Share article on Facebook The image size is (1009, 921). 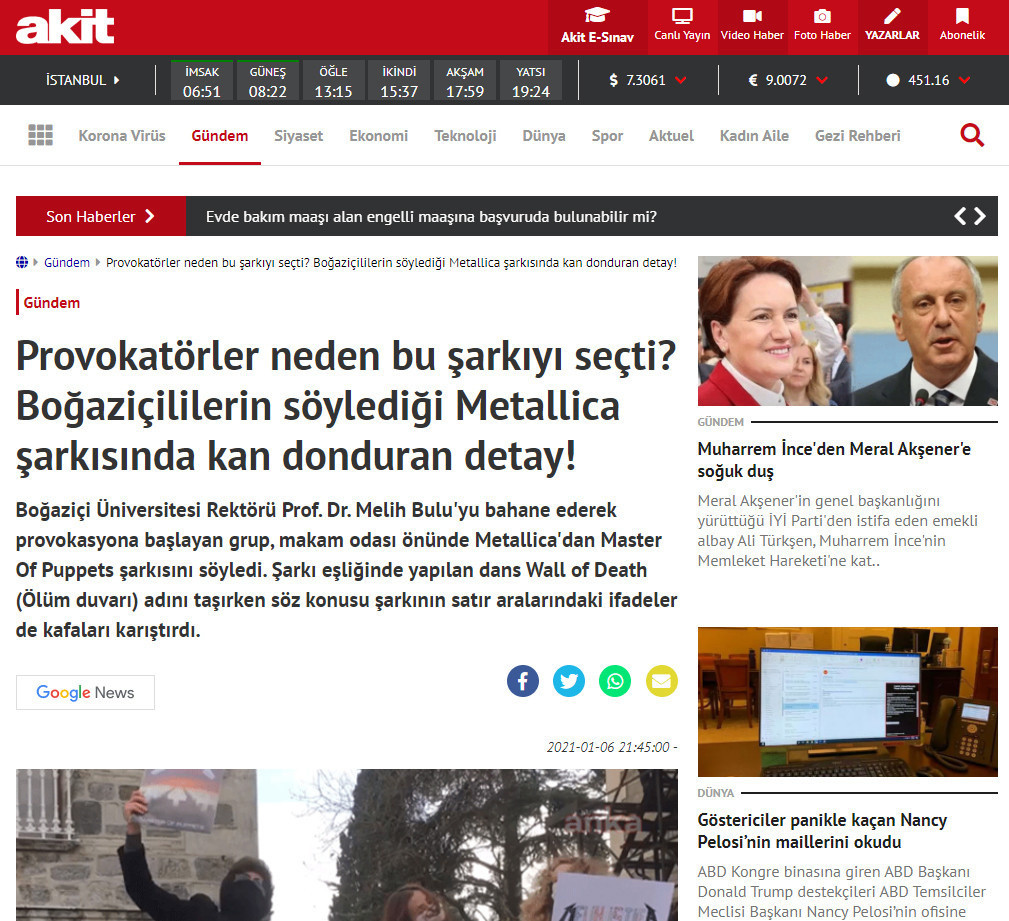[523, 681]
